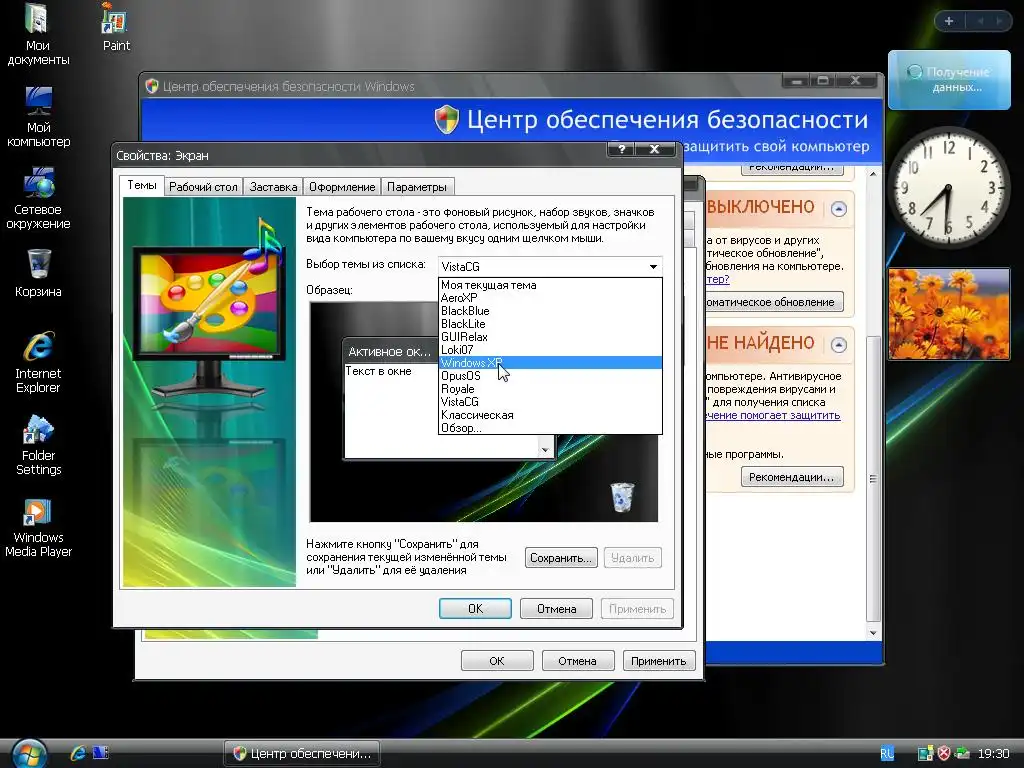Choose Royale theme from list
This screenshot has width=1024, height=768.
coord(550,389)
